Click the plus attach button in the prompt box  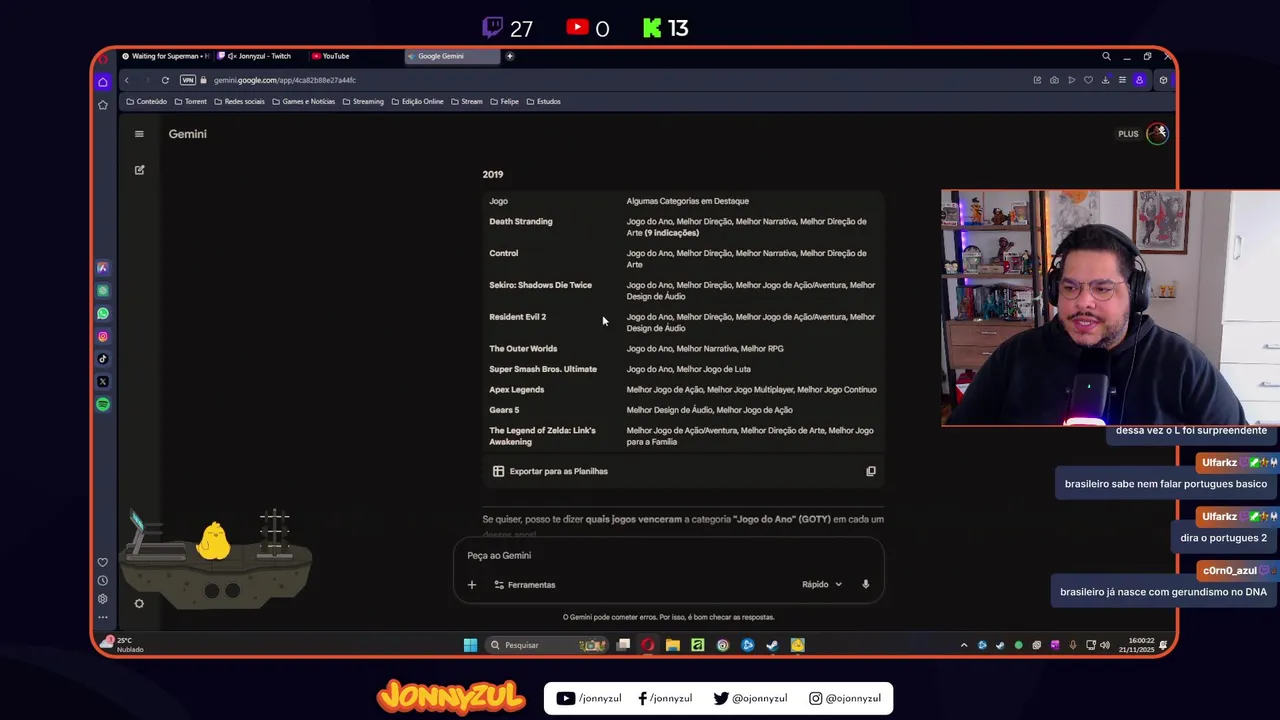coord(472,584)
